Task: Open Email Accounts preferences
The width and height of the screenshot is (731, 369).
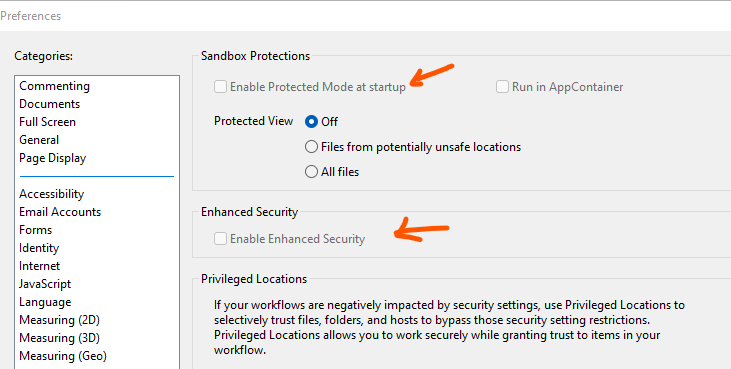Action: point(60,212)
